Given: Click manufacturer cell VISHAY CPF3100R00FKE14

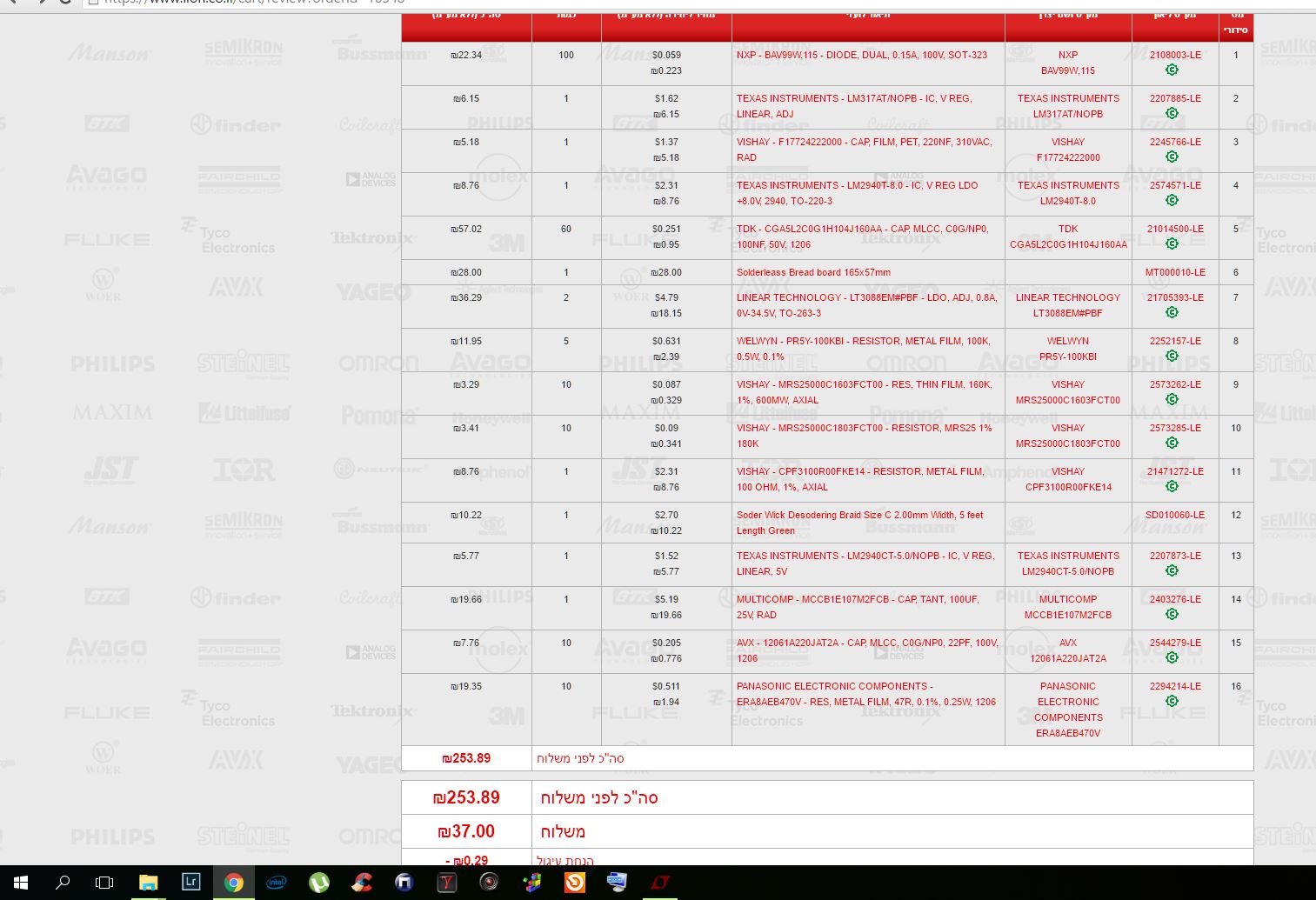Looking at the screenshot, I should [1068, 479].
